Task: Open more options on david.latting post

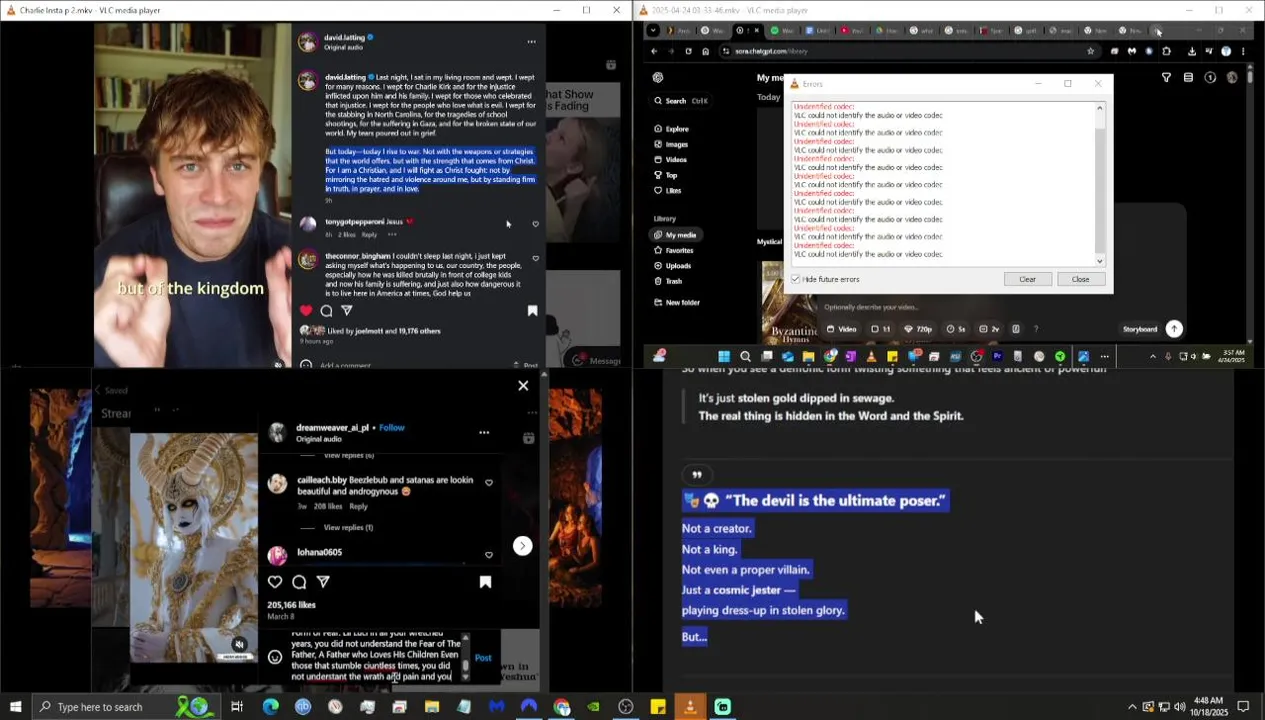Action: click(x=531, y=41)
